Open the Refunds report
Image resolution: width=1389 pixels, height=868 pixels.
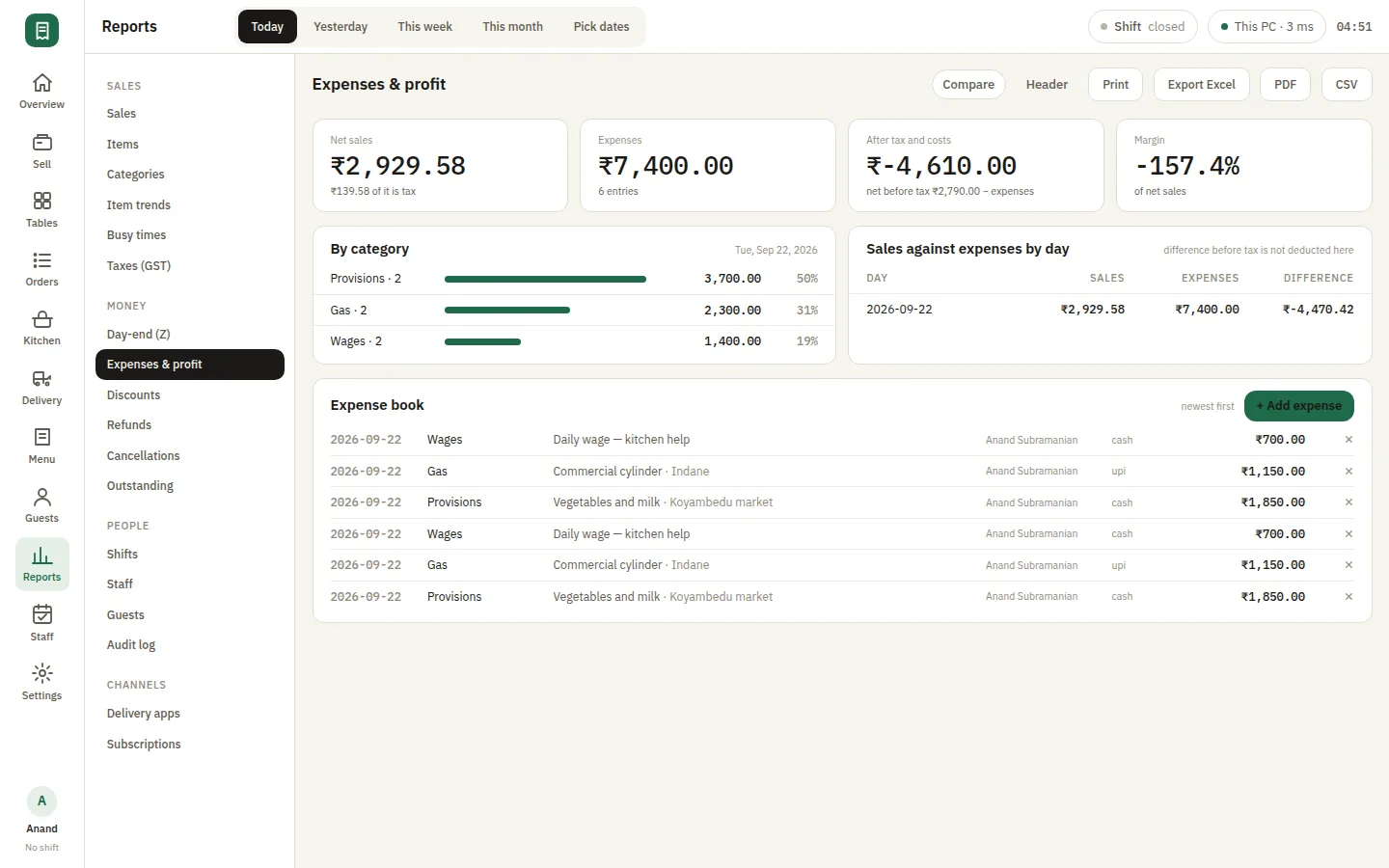pos(190,425)
